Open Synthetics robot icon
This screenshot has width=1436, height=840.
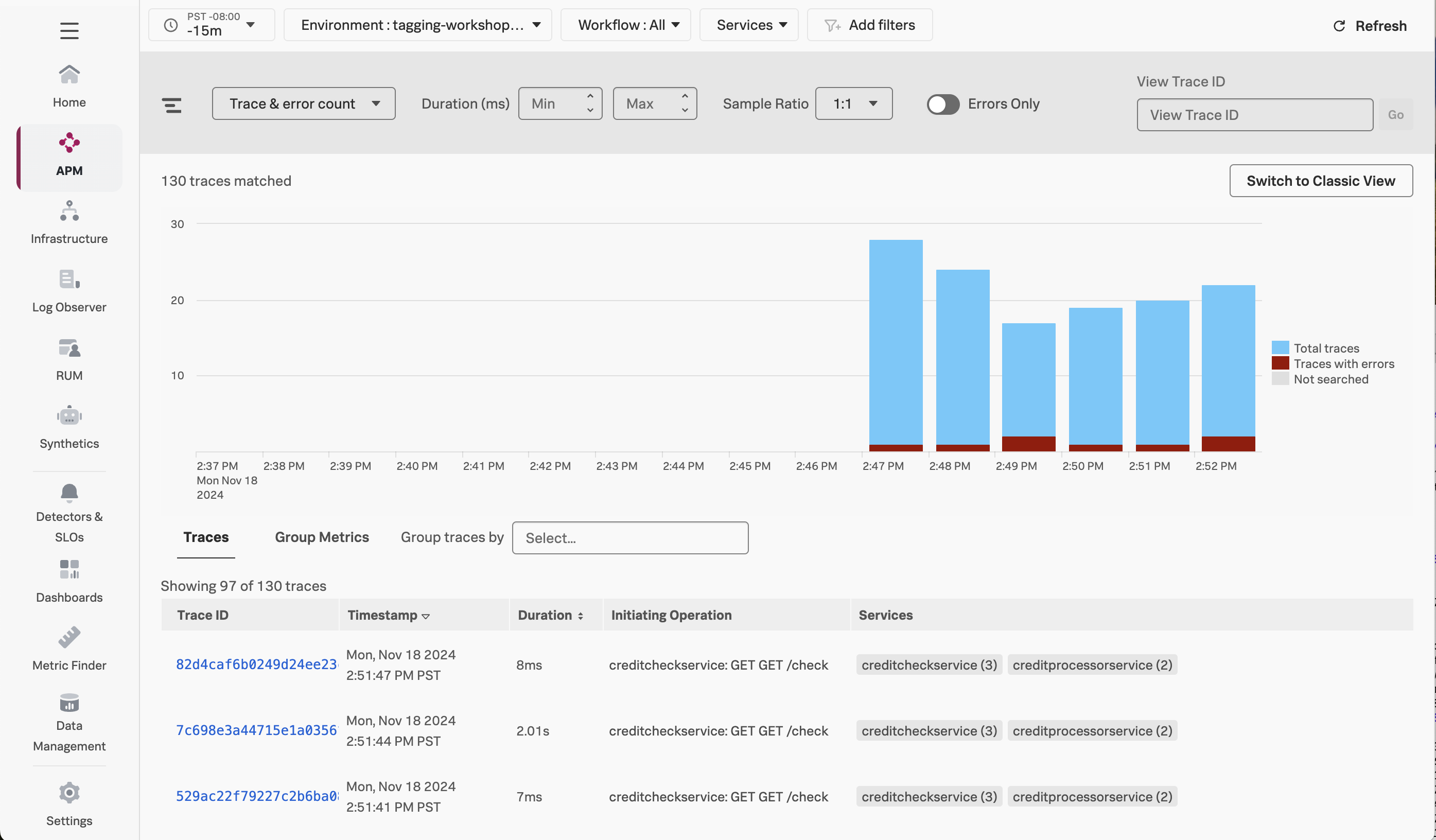pos(69,416)
